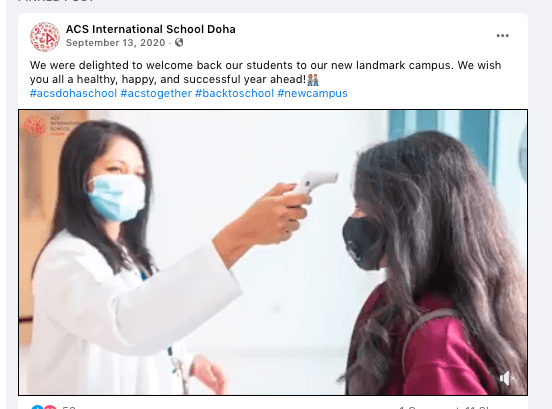Open ACS International School Doha profile picture
This screenshot has height=409, width=552.
[x=45, y=37]
